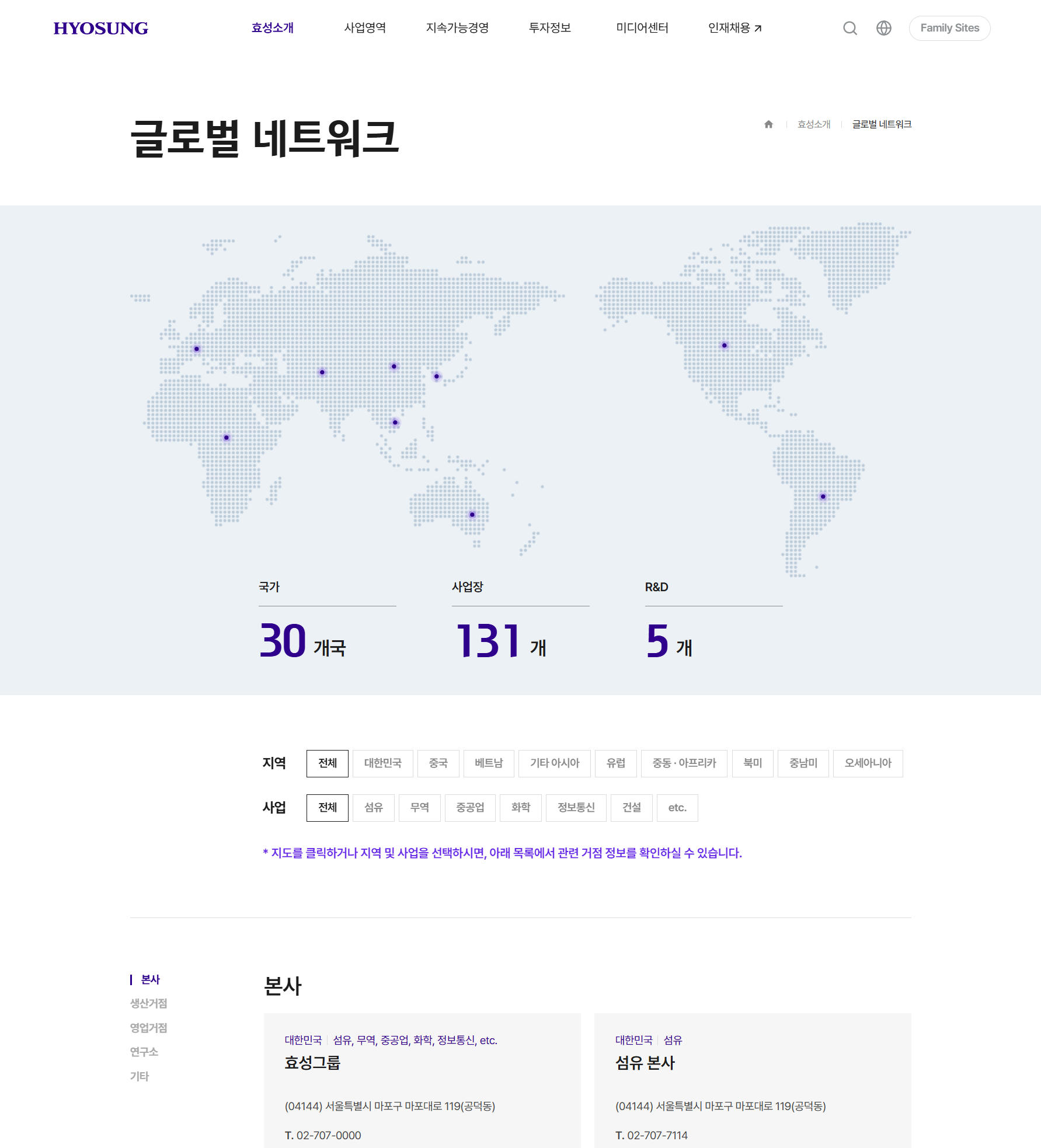
Task: Click the home icon in breadcrumb
Action: pos(768,124)
